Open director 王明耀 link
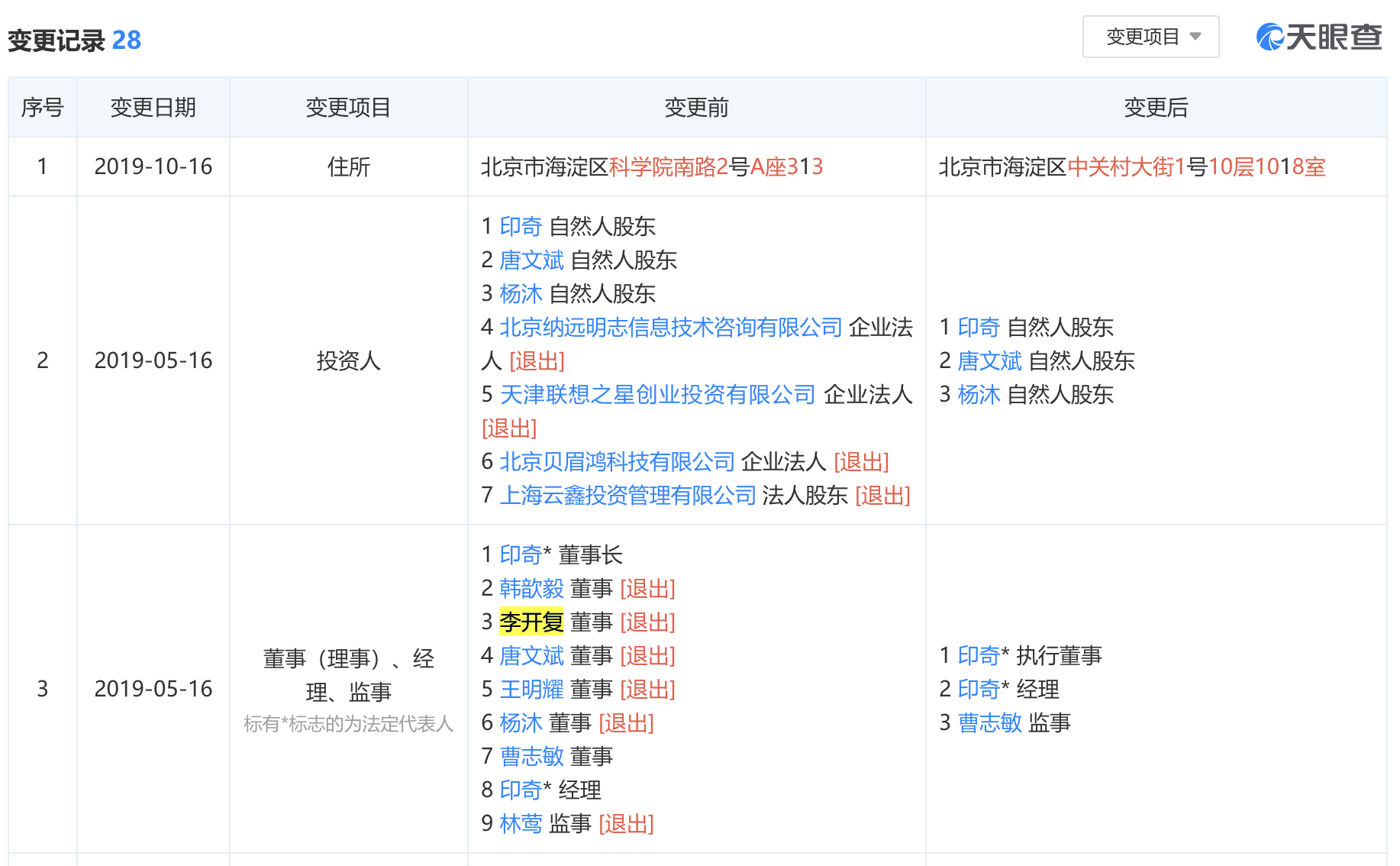 531,689
